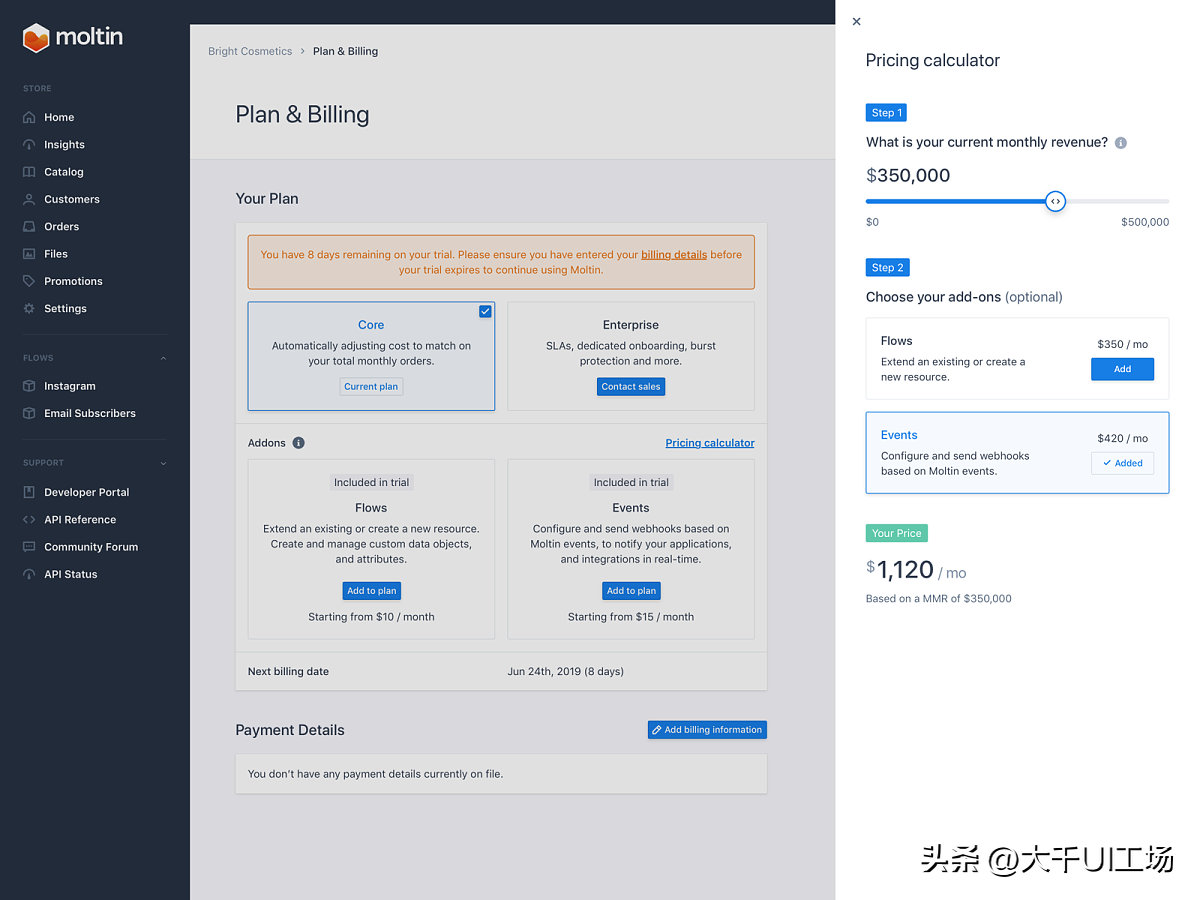This screenshot has height=900, width=1200.
Task: Click the $350 / mo Flows price
Action: pyautogui.click(x=1122, y=344)
